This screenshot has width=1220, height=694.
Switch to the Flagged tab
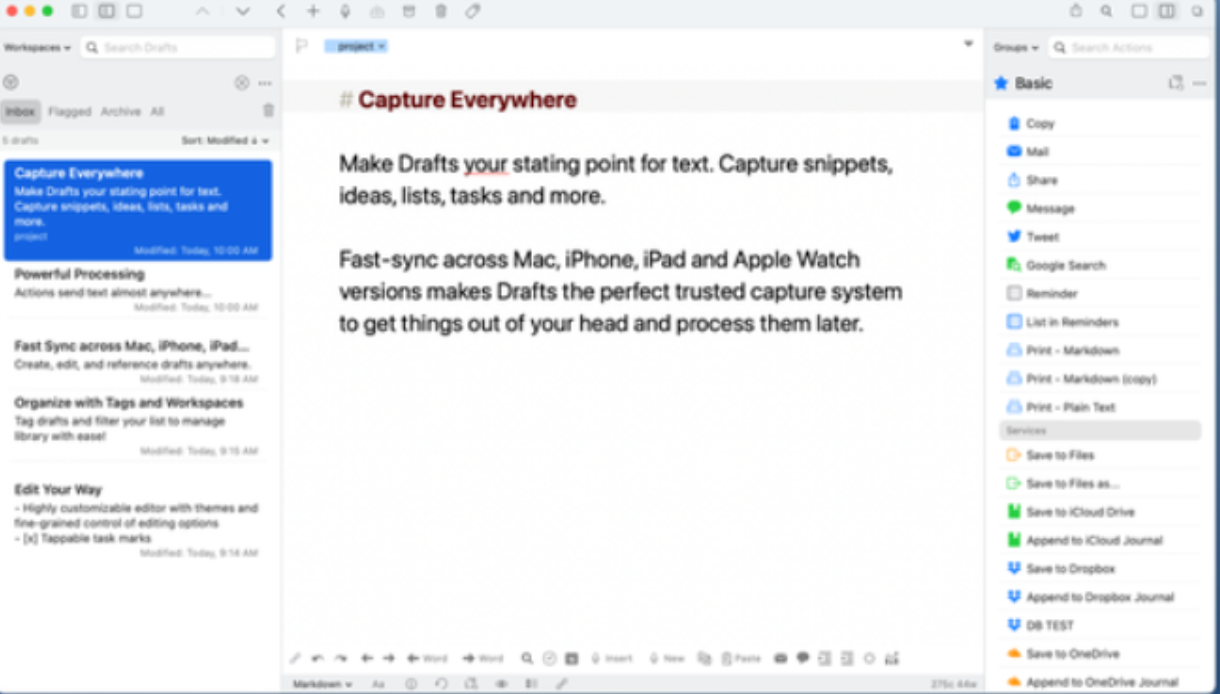click(69, 112)
